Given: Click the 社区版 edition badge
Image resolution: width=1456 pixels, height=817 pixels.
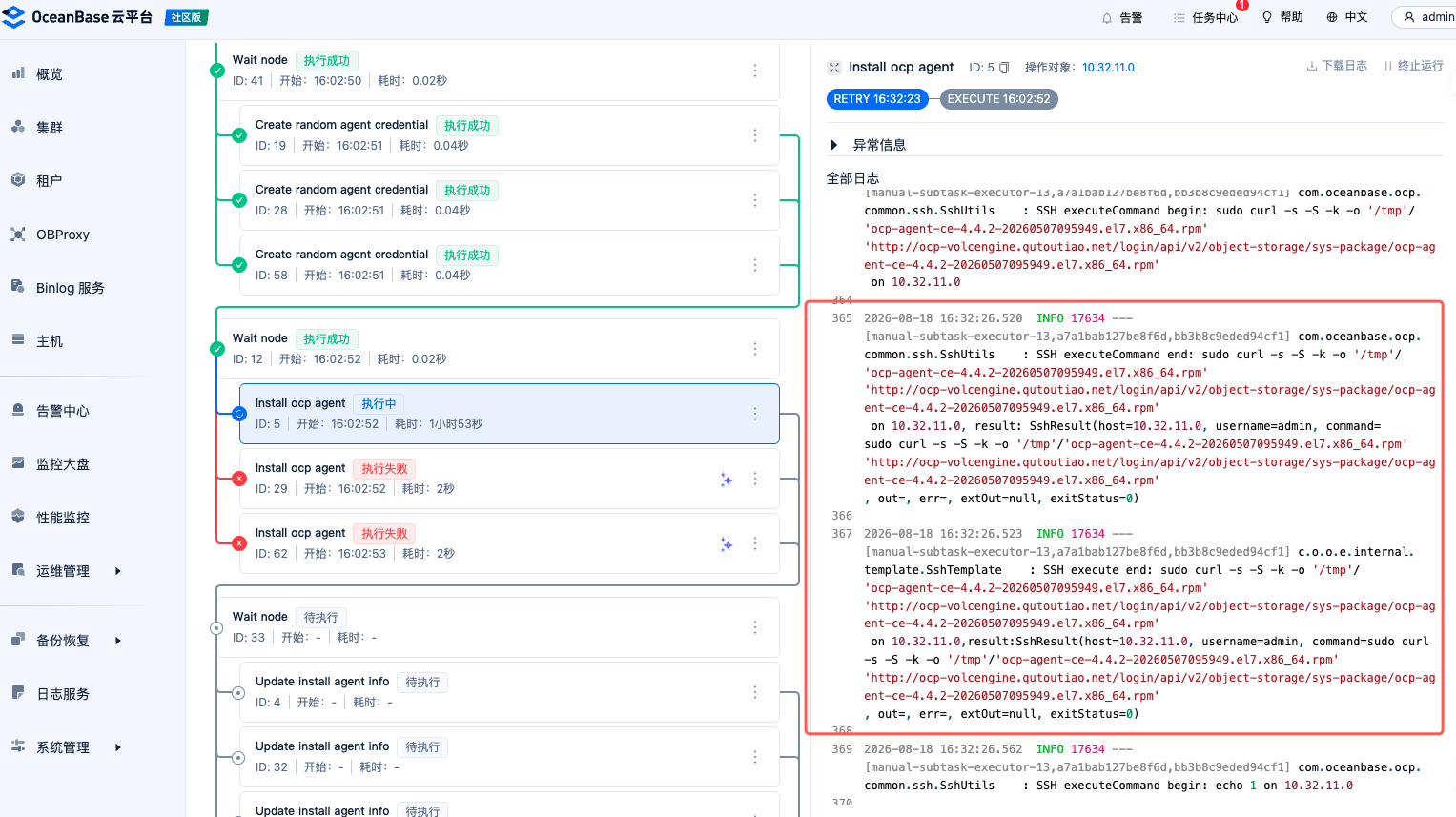Looking at the screenshot, I should click(x=187, y=17).
